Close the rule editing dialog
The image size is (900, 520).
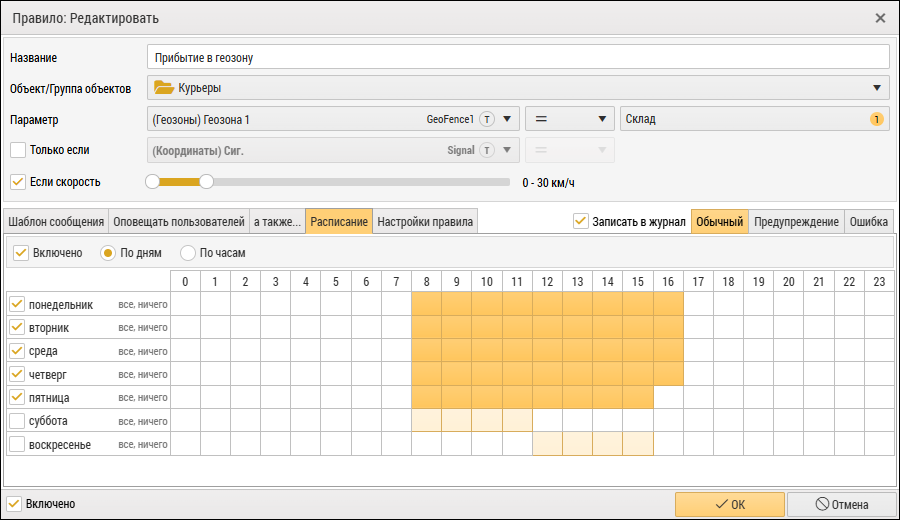pyautogui.click(x=880, y=18)
